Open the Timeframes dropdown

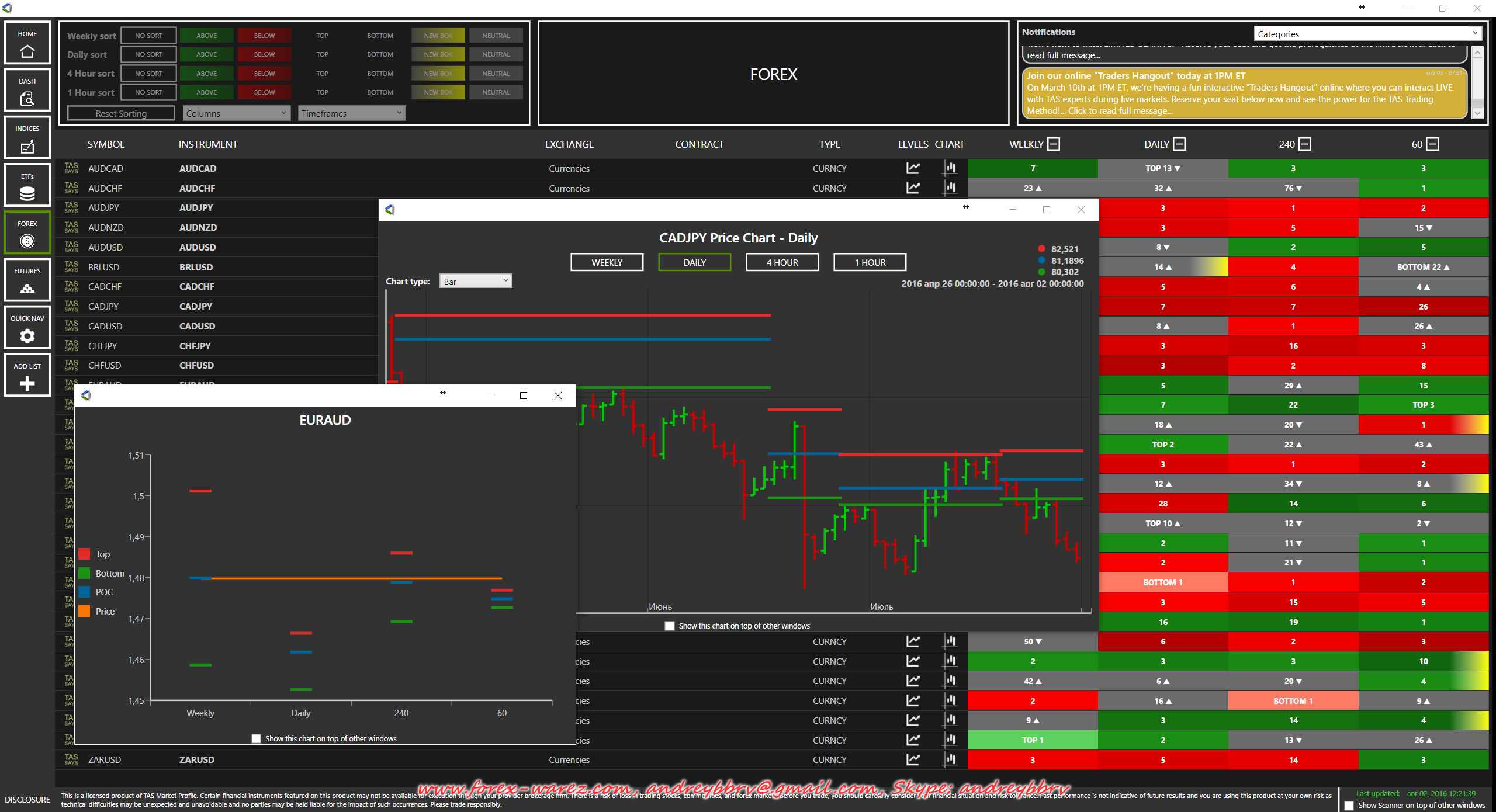coord(352,113)
